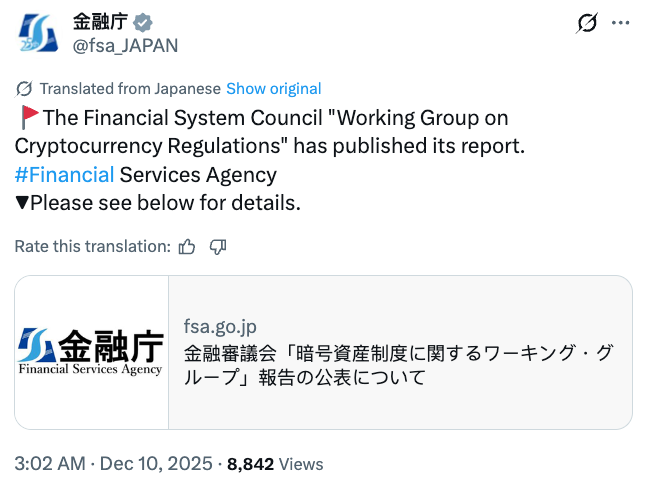This screenshot has height=486, width=651.
Task: Click the translation icon beside Translated from Japanese
Action: tap(24, 88)
